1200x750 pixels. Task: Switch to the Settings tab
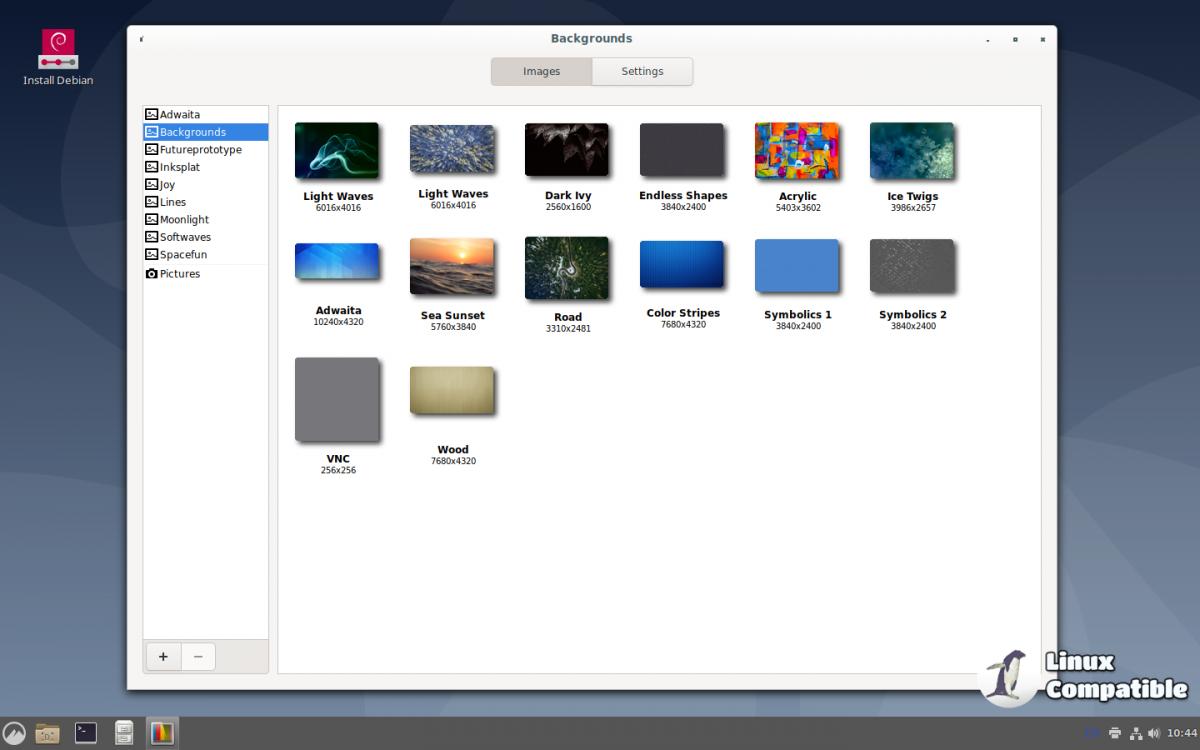pos(642,72)
